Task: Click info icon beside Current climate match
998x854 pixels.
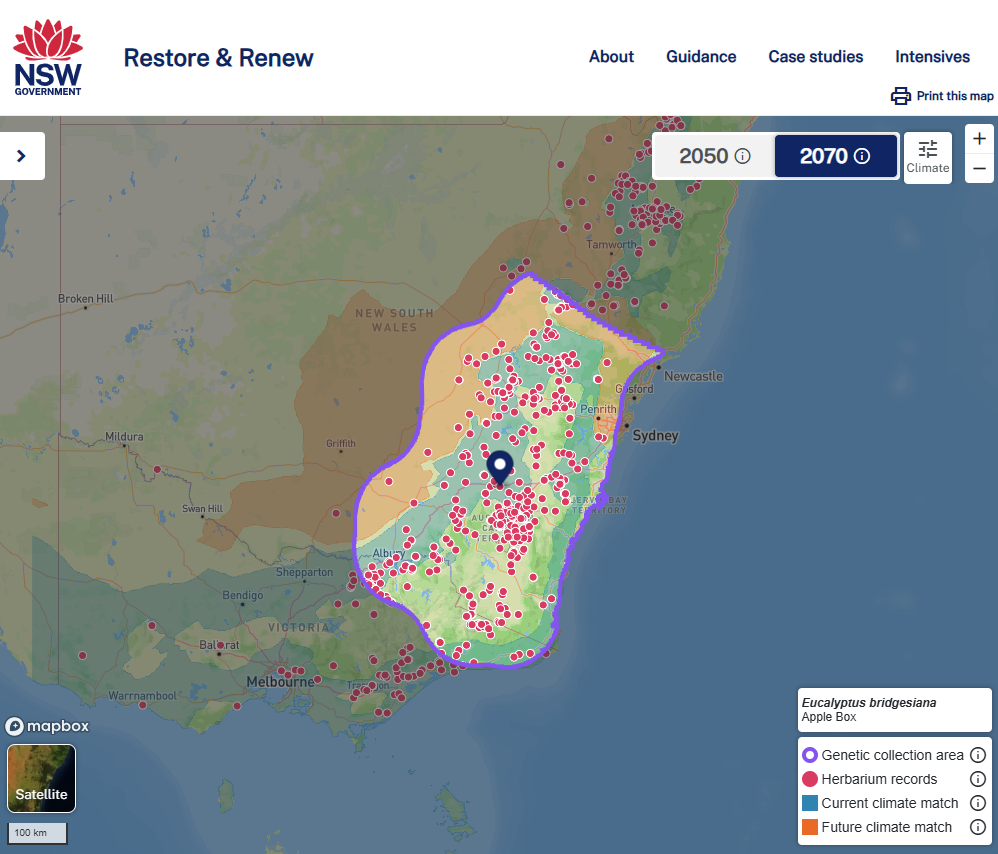Action: pyautogui.click(x=978, y=803)
